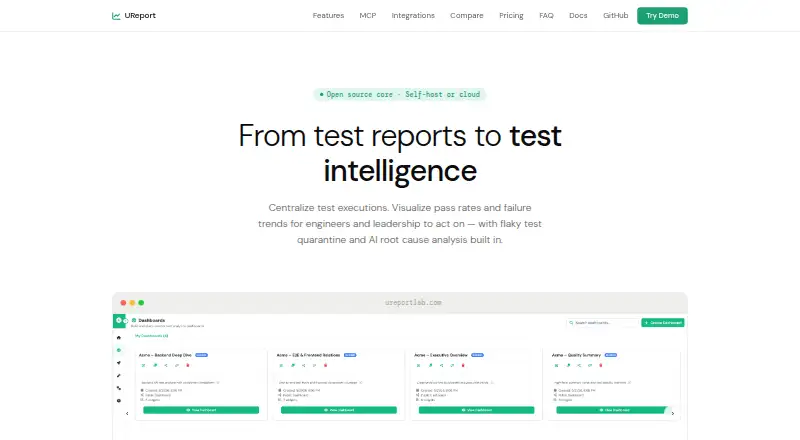Click the UReport logo in the header
Image resolution: width=800 pixels, height=440 pixels.
(x=134, y=16)
